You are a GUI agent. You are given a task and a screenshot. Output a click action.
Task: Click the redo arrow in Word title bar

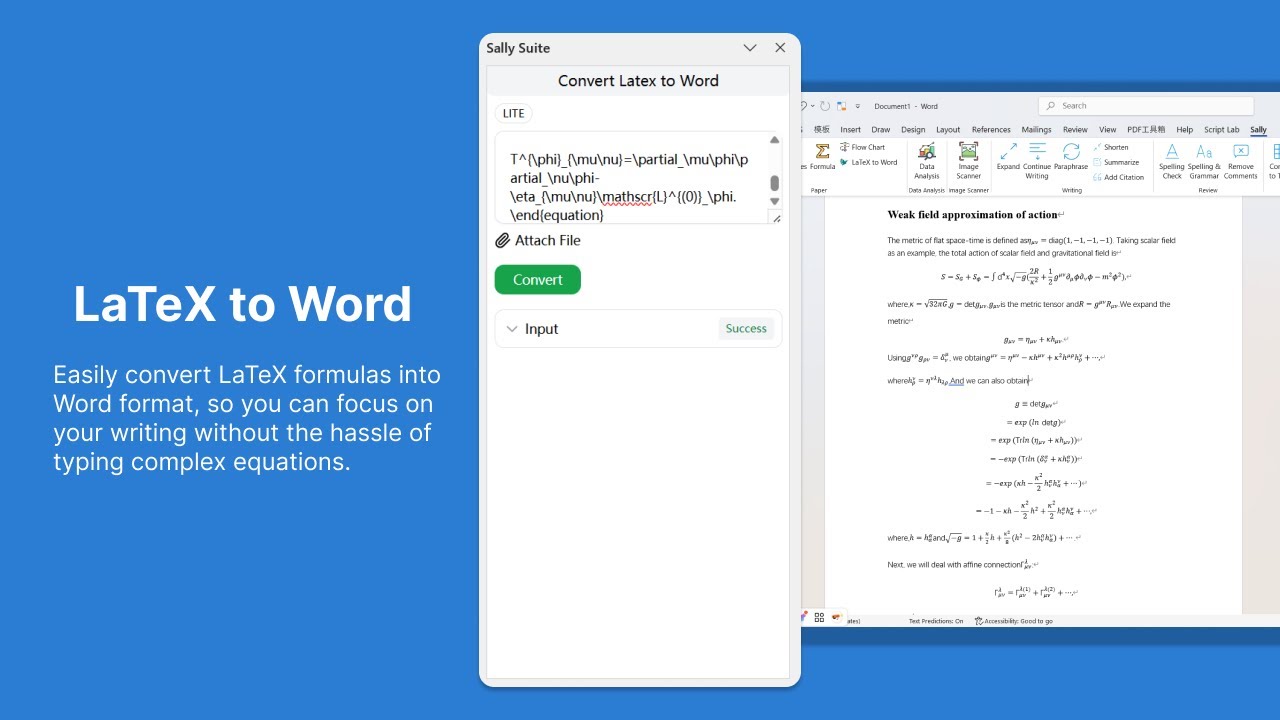tap(825, 106)
